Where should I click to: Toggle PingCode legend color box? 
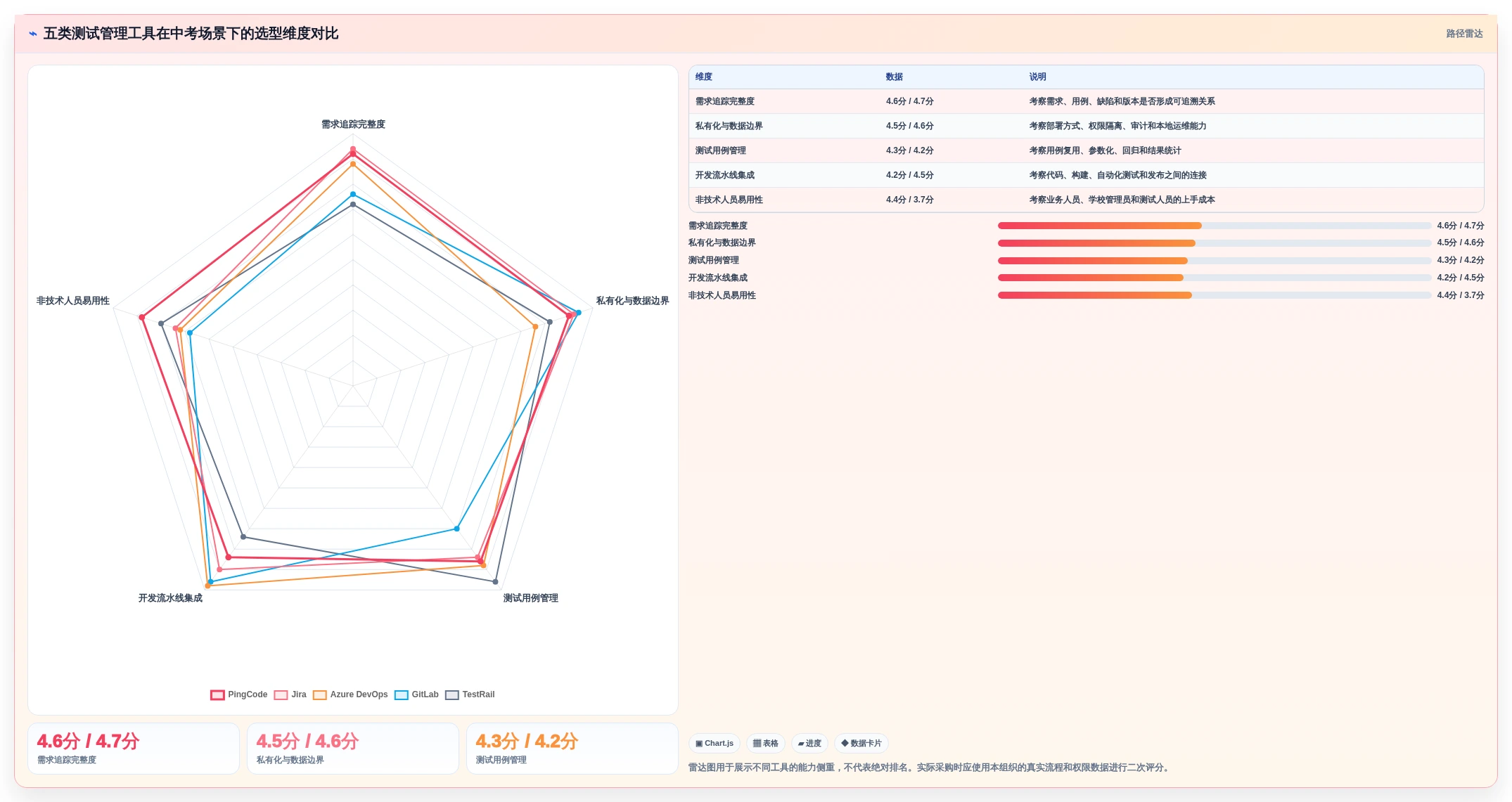217,694
